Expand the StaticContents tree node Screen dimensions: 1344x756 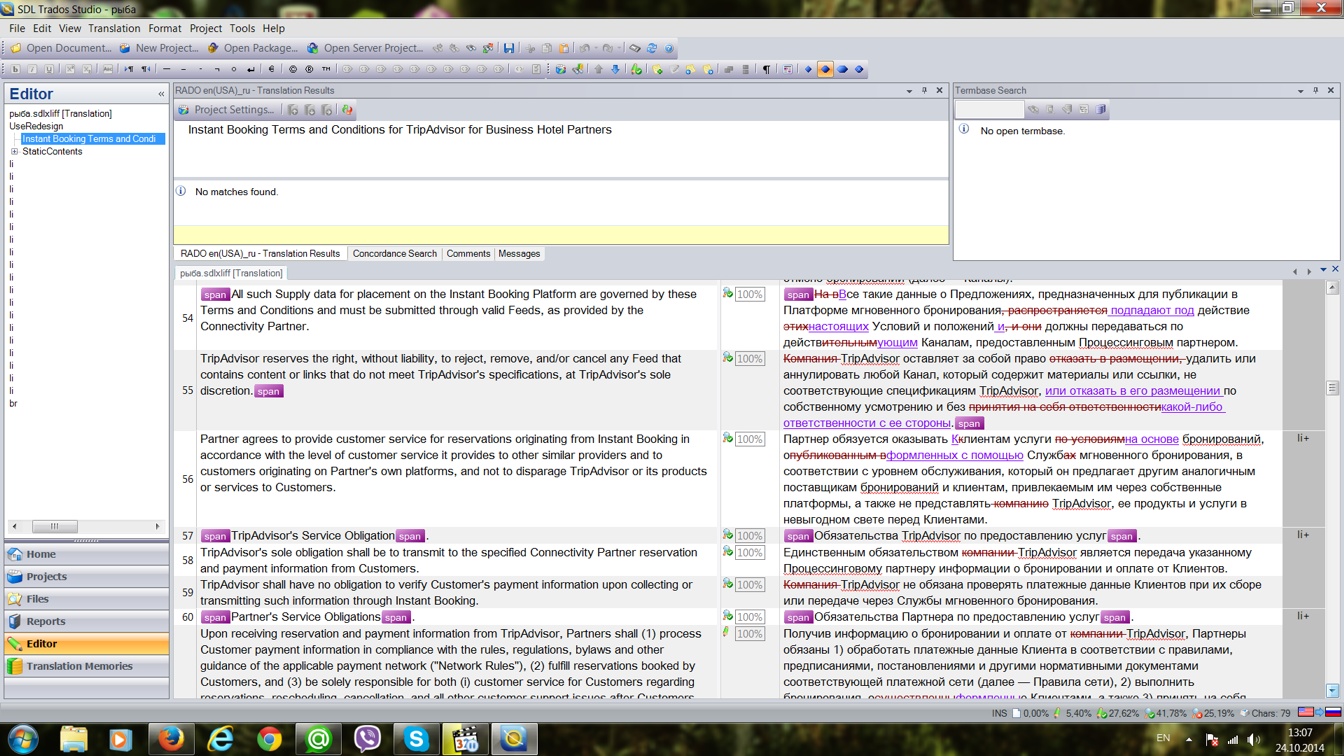click(15, 152)
